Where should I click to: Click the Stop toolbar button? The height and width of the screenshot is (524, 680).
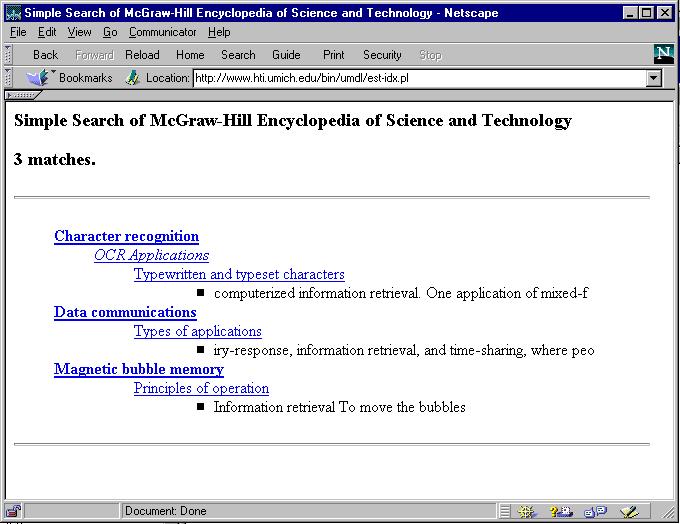pyautogui.click(x=430, y=55)
